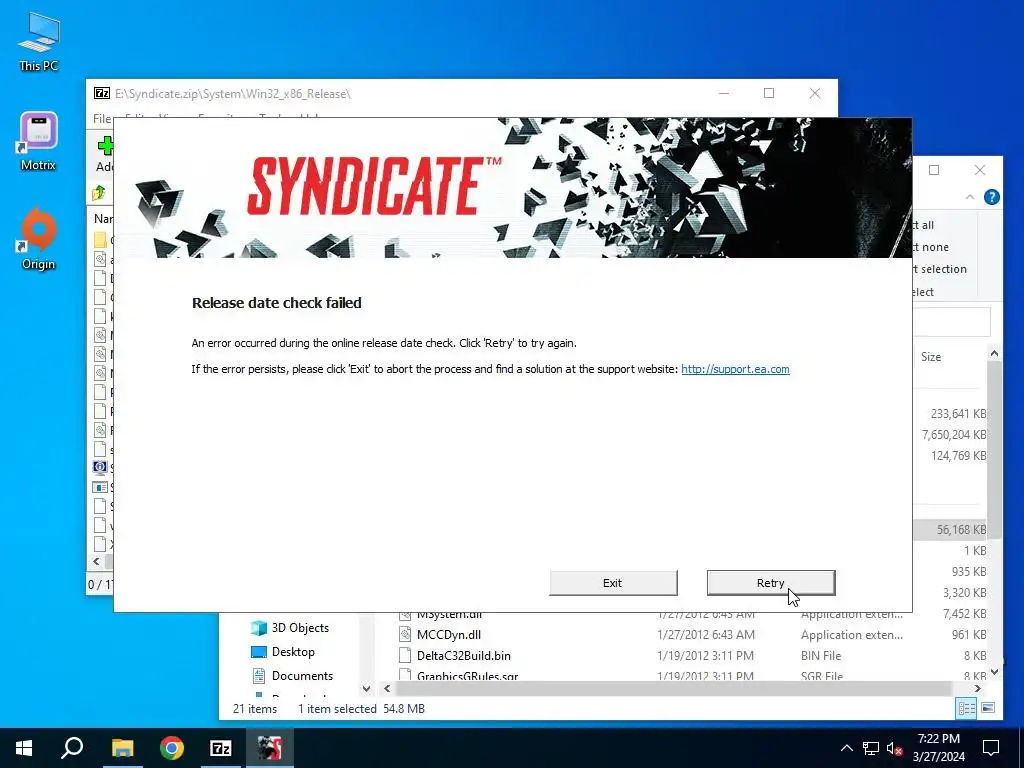
Task: Open the notification center icon
Action: point(991,748)
